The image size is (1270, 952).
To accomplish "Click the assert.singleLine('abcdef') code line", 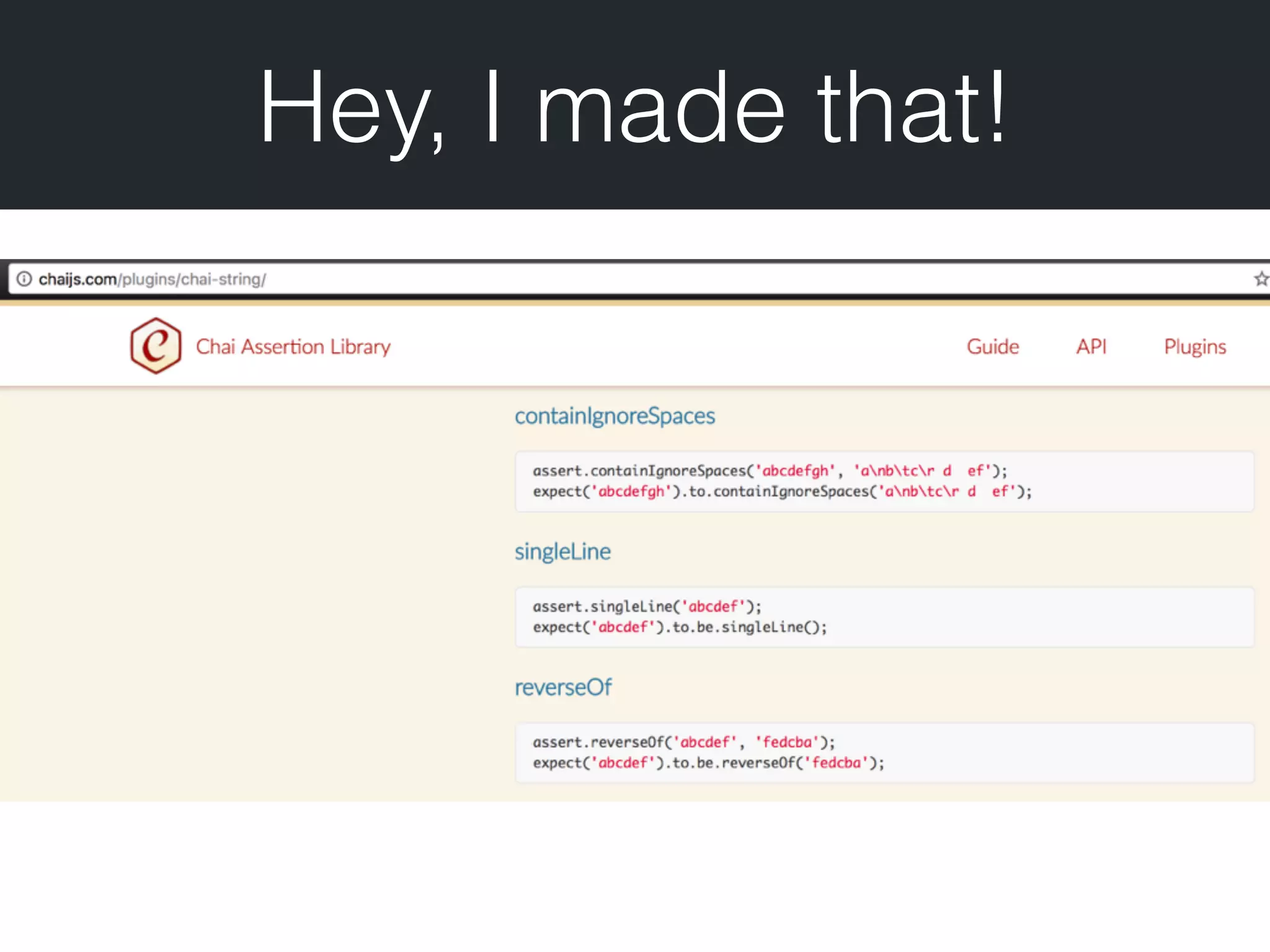I will 647,607.
